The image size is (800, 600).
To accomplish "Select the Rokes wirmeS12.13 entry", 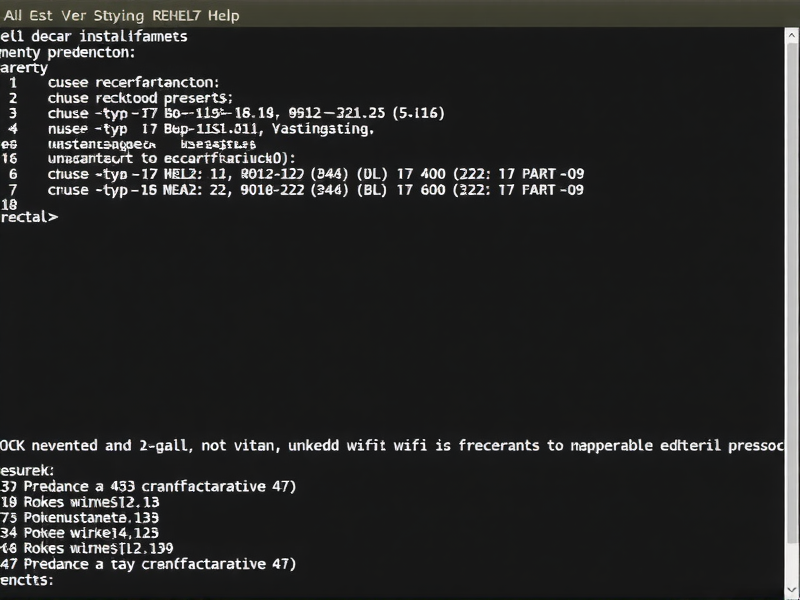I will pos(80,501).
